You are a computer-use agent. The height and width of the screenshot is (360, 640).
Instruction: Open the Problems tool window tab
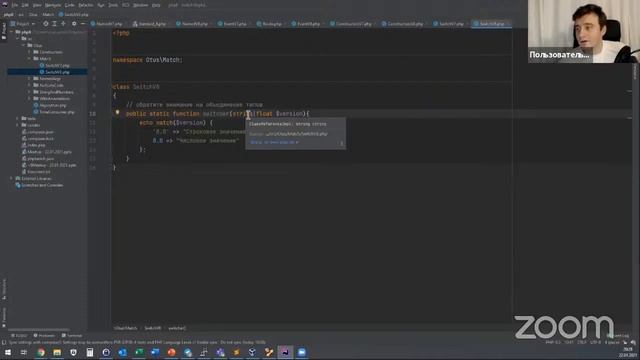pos(44,335)
